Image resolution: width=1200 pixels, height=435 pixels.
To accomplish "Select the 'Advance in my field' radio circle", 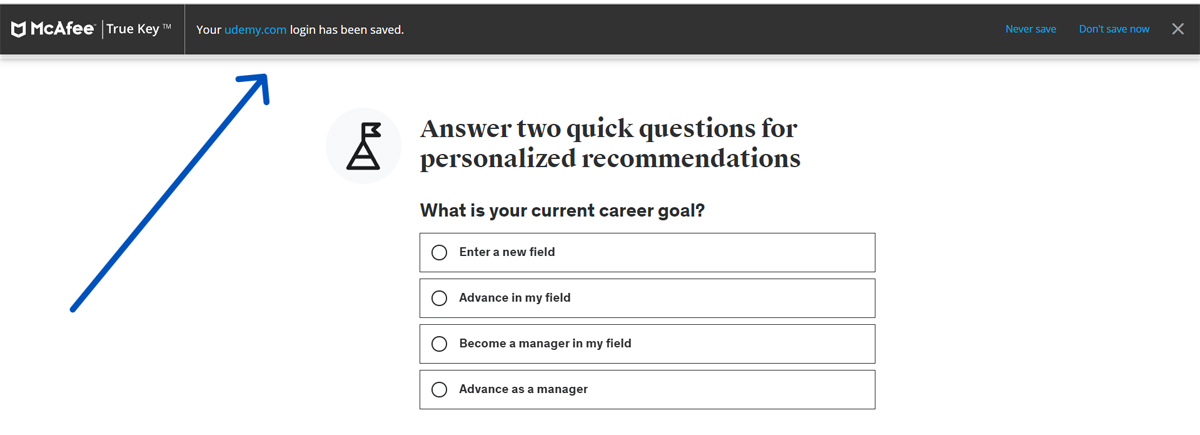I will (x=439, y=298).
